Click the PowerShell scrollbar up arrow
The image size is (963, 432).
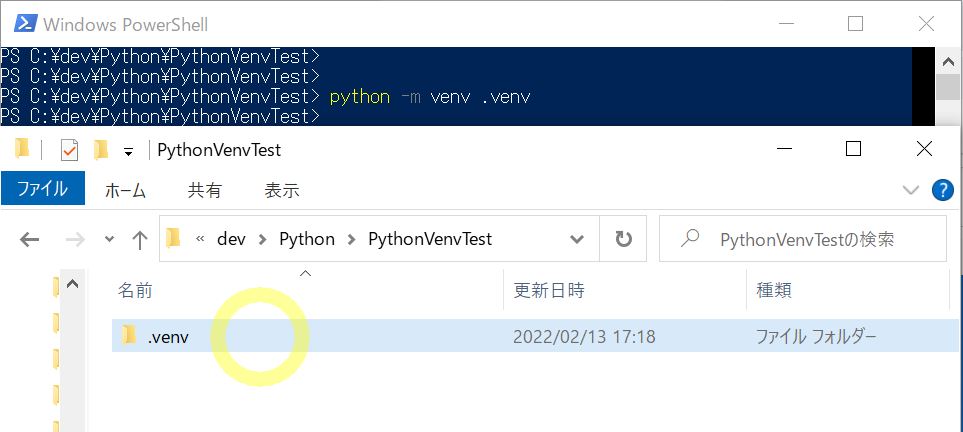click(x=948, y=61)
